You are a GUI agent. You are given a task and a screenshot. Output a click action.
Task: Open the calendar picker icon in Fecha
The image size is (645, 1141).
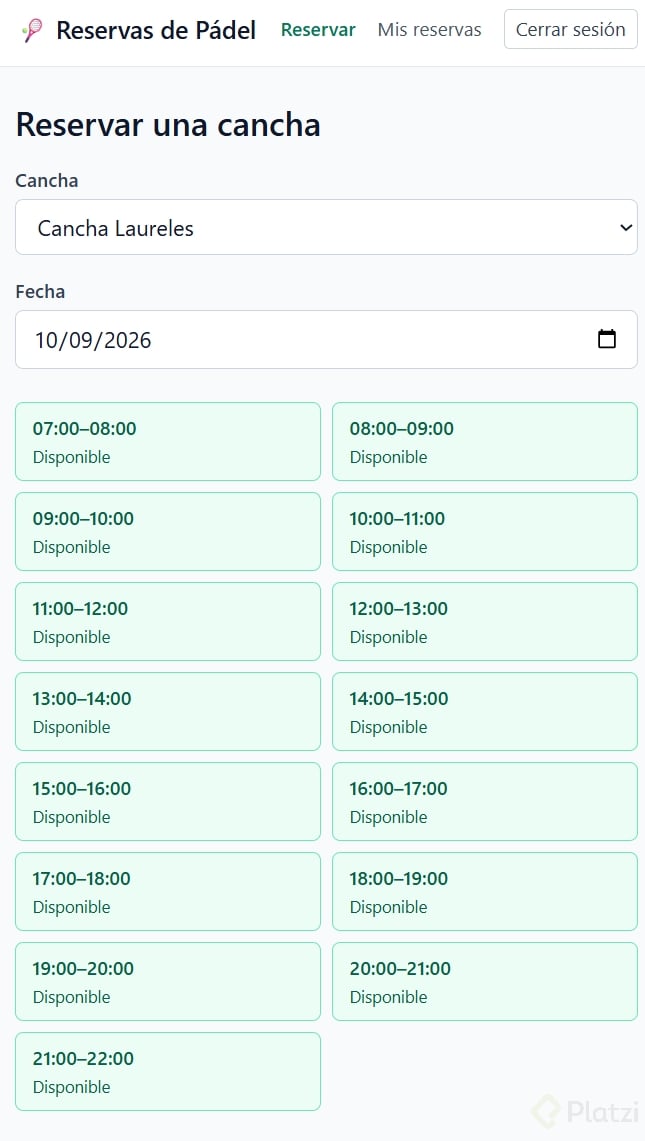point(606,339)
